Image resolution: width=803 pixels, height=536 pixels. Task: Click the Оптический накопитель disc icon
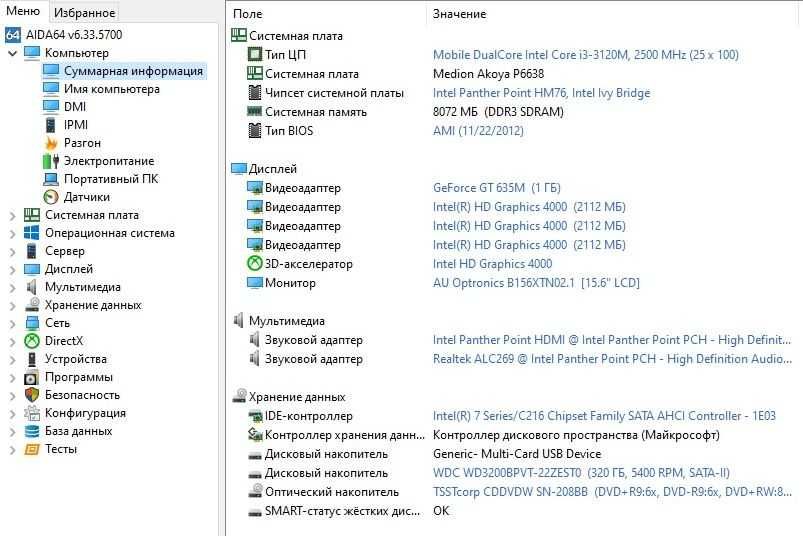pyautogui.click(x=255, y=491)
